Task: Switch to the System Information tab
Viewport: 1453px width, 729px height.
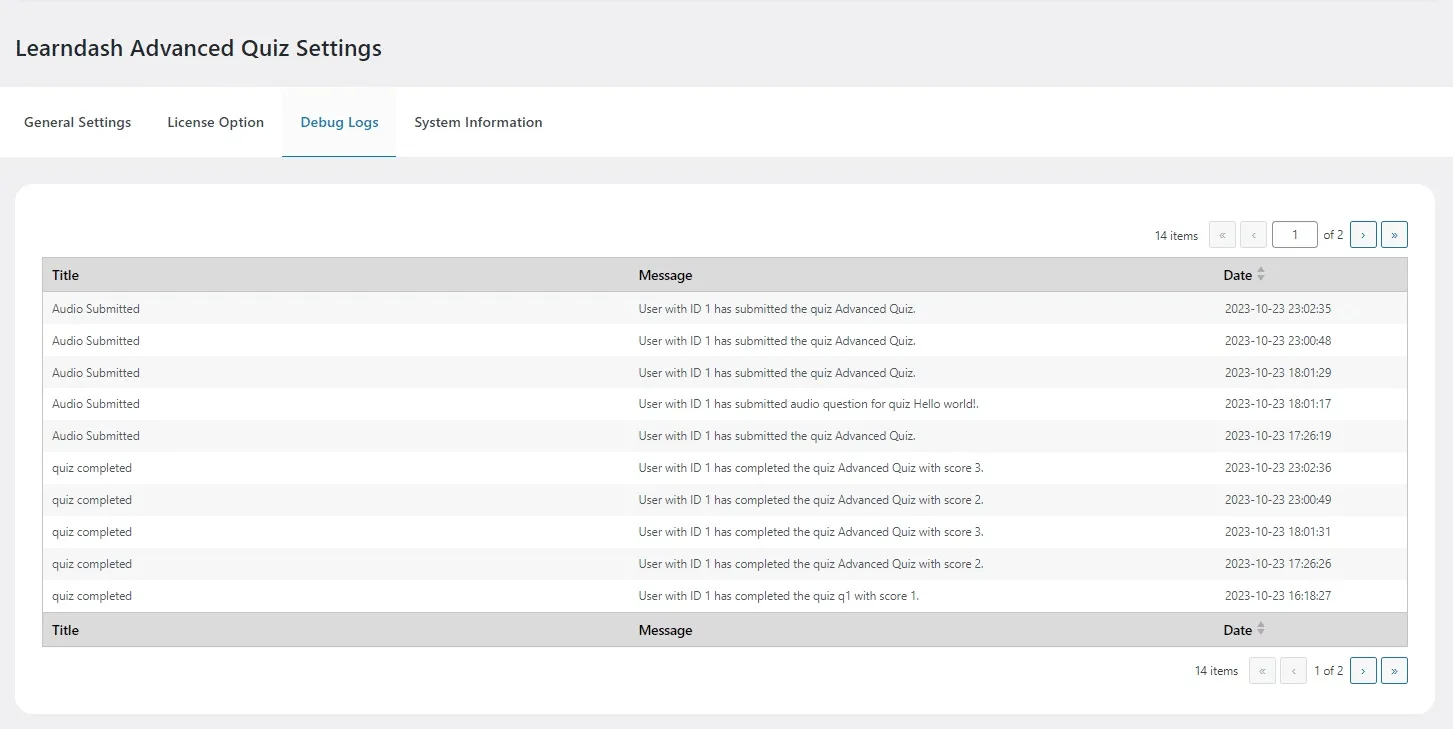Action: pos(478,122)
